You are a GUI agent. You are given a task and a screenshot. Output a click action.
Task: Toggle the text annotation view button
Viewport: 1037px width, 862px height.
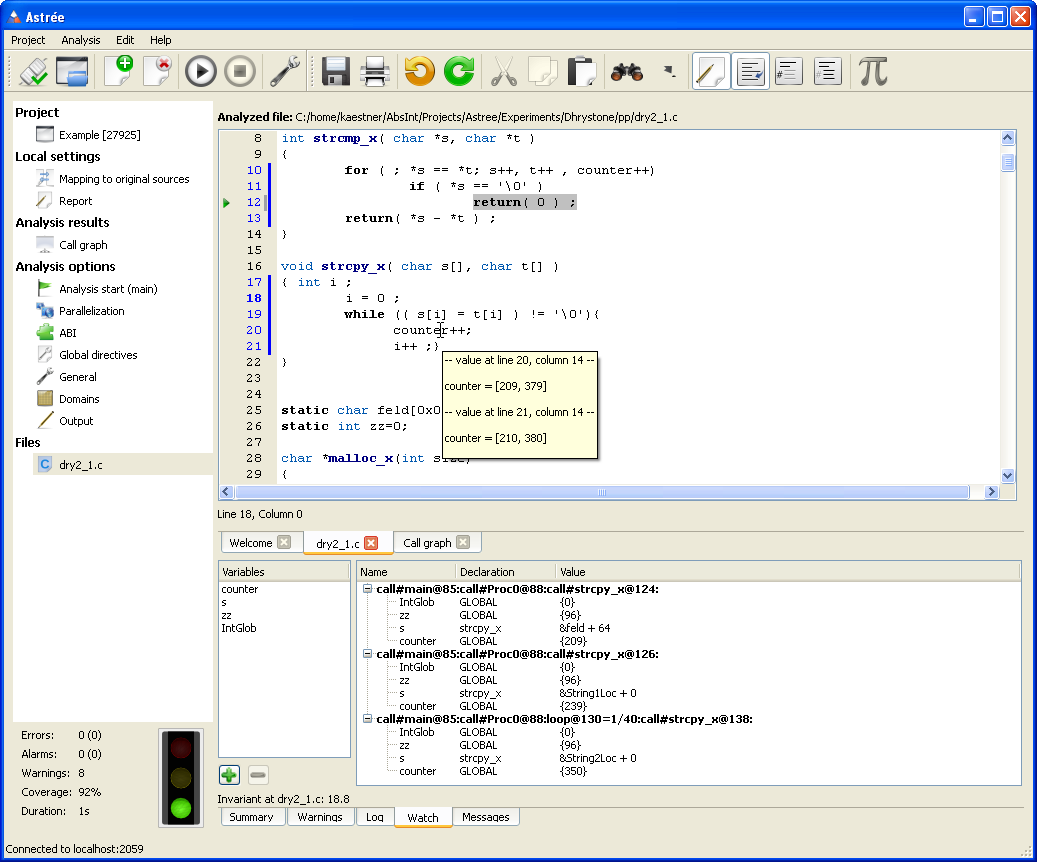click(750, 71)
